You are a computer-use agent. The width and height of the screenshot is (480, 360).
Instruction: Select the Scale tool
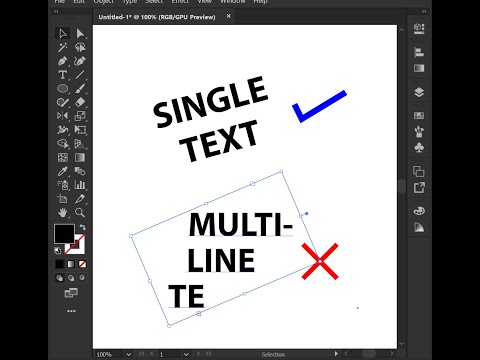(80, 116)
